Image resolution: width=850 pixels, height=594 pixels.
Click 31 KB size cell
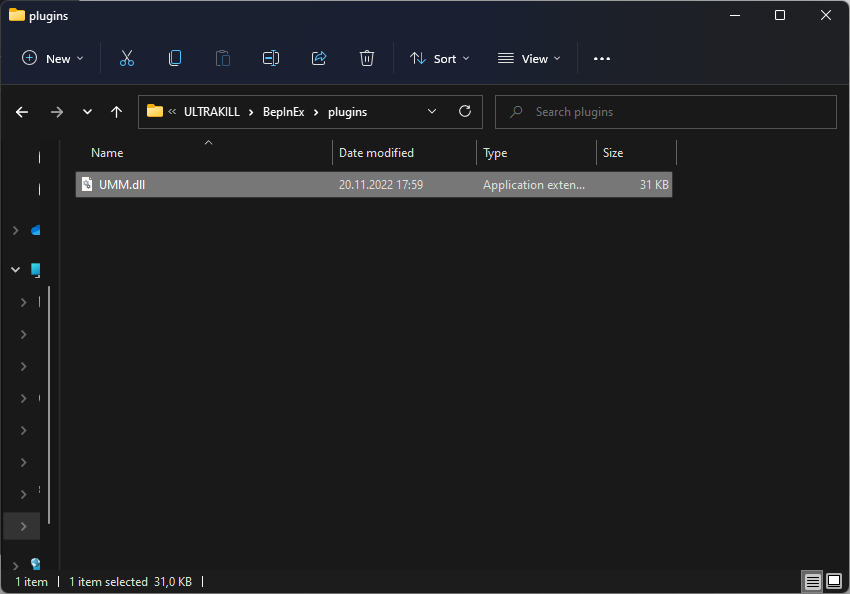pos(654,185)
